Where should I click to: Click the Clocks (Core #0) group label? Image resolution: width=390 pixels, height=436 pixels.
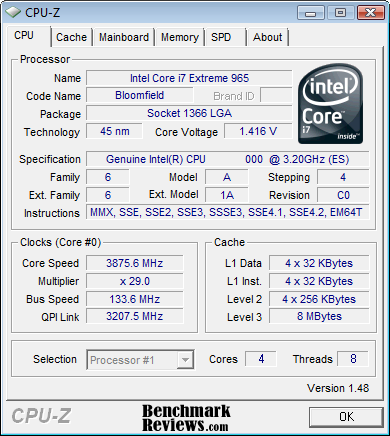(x=60, y=242)
